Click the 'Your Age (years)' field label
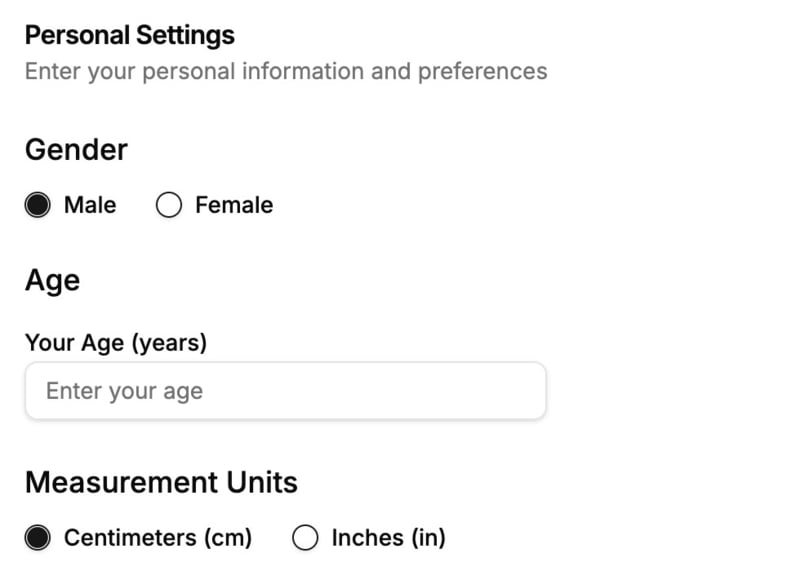Viewport: 800px width, 584px height. 116,343
